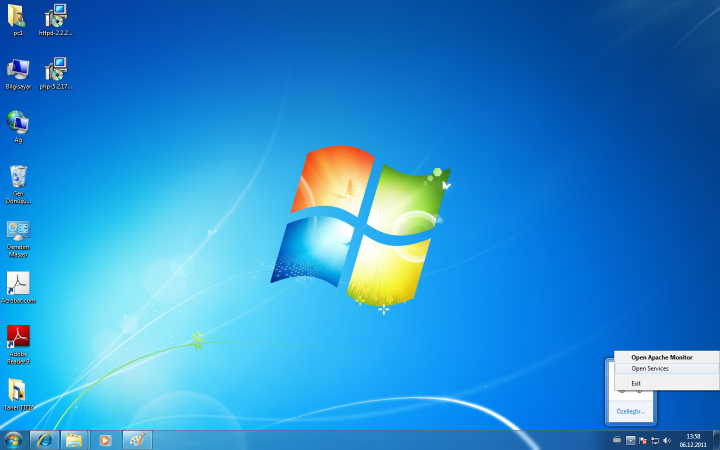Viewport: 720px width, 450px height.
Task: Select Open Apache Monitor from context menu
Action: pos(661,357)
